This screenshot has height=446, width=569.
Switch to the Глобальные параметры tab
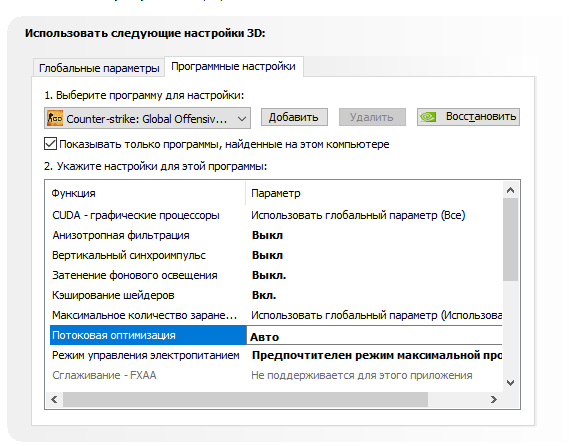99,68
